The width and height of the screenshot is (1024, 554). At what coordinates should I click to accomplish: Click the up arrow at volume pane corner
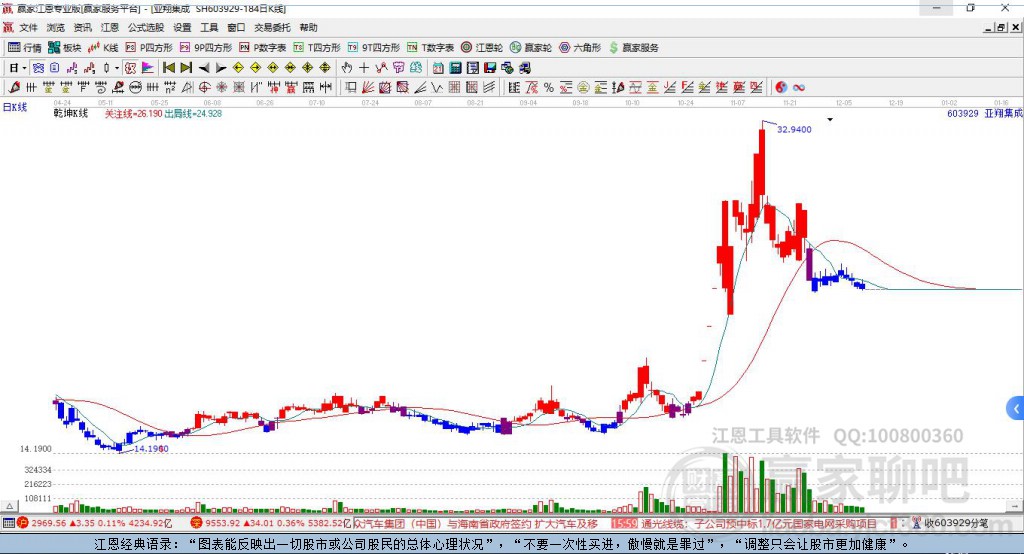(9, 506)
